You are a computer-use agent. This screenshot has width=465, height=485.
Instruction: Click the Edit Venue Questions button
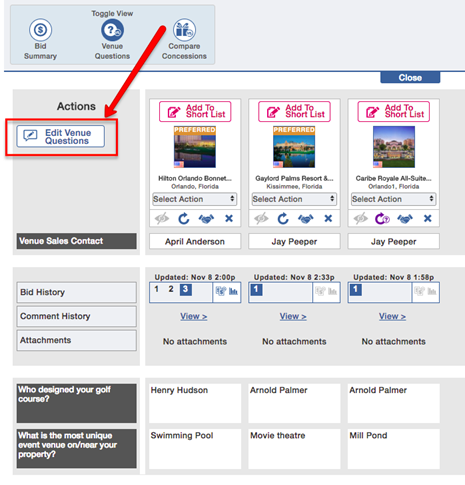61,136
